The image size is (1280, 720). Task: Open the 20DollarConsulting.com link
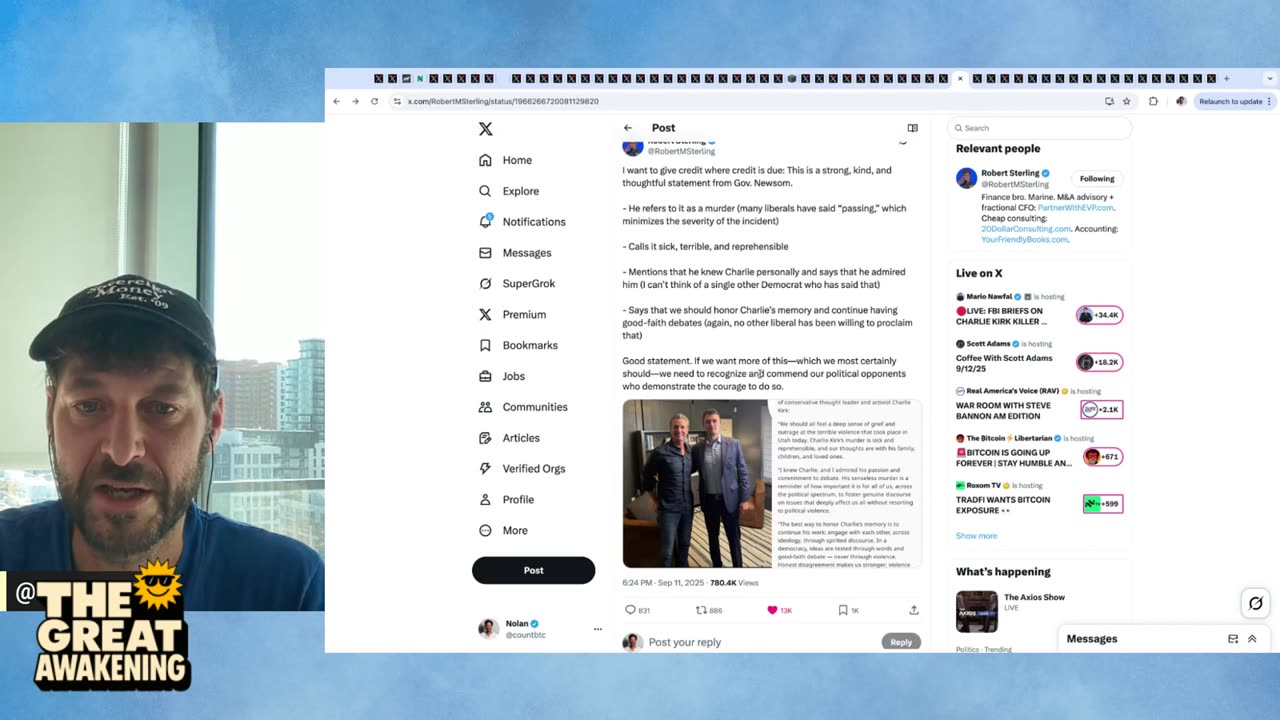1026,229
